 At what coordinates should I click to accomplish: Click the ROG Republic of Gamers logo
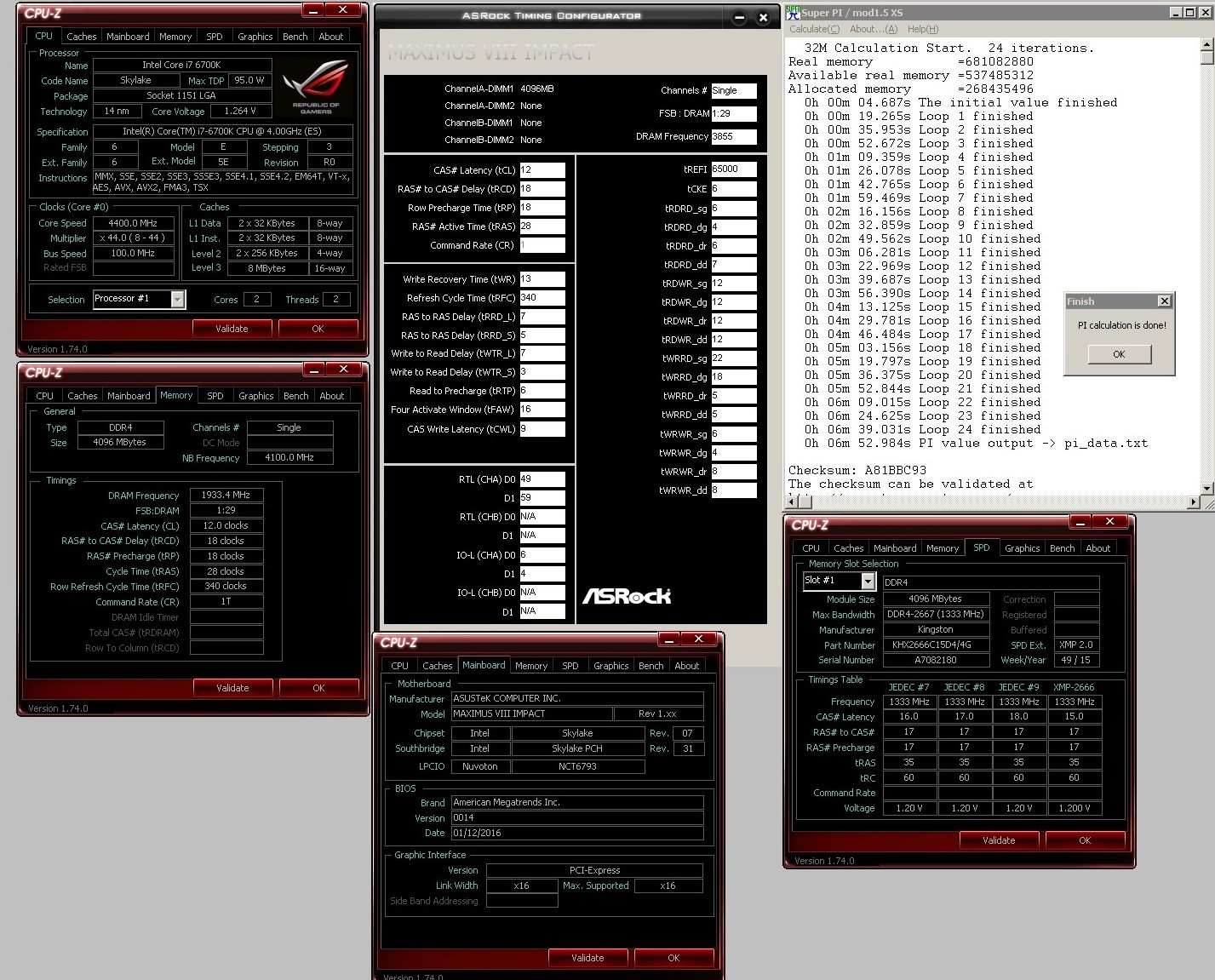coord(316,86)
